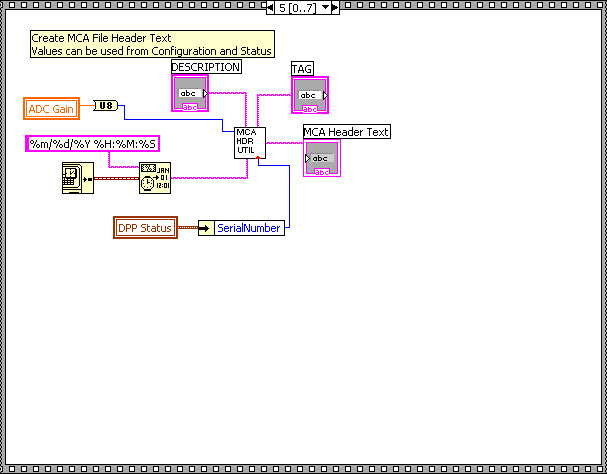
Task: Click the MCA Header Text label
Action: tap(346, 132)
